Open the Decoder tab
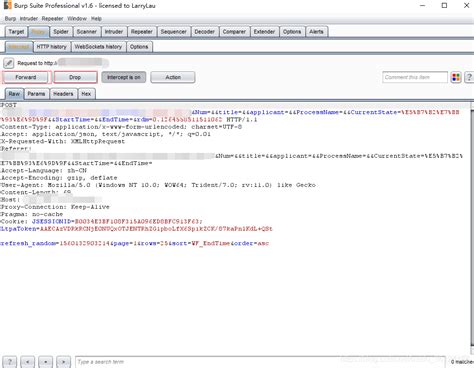Viewport: 474px width, 368px height. pyautogui.click(x=205, y=32)
